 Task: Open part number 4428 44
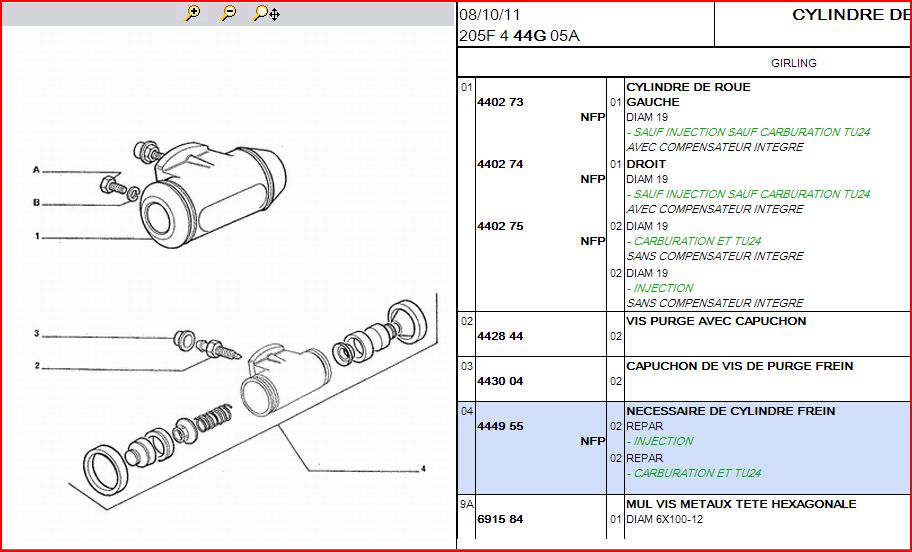click(500, 336)
